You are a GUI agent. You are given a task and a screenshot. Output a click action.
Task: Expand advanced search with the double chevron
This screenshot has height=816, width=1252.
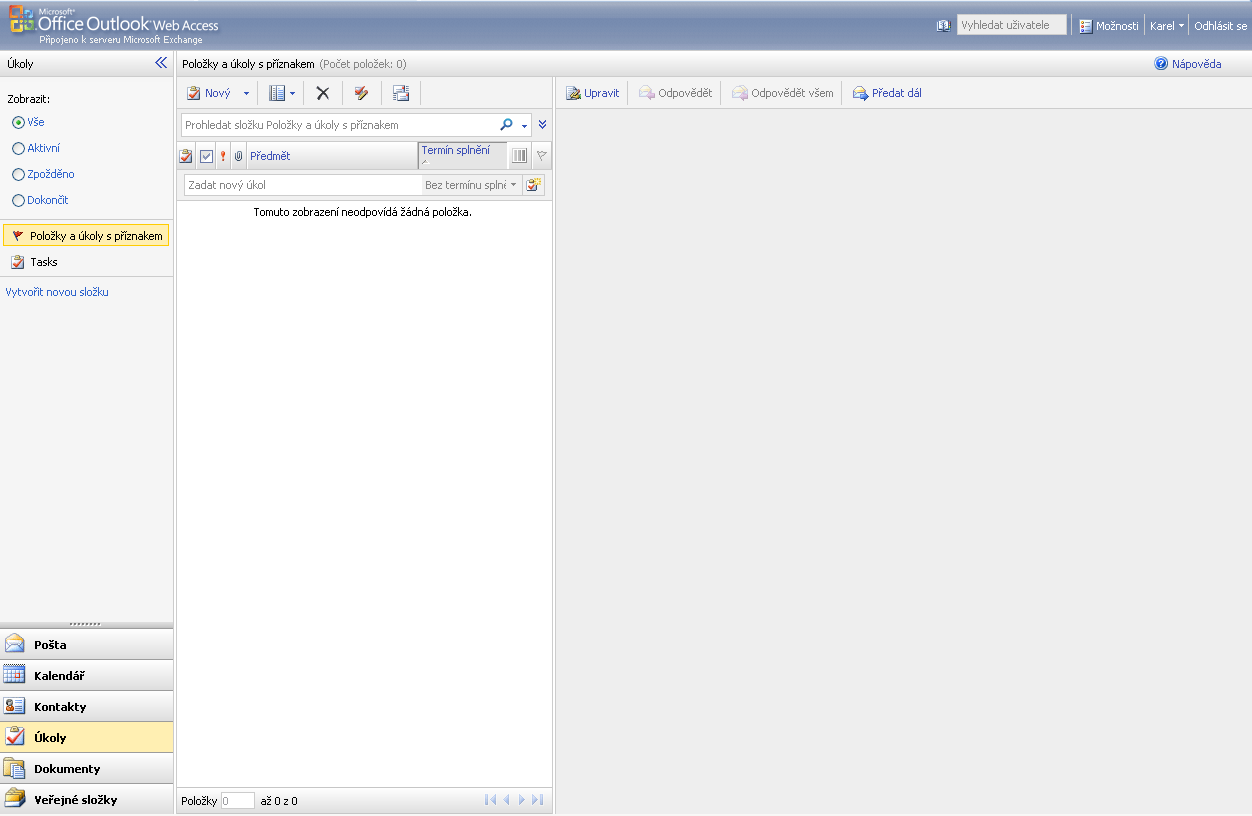click(x=542, y=125)
